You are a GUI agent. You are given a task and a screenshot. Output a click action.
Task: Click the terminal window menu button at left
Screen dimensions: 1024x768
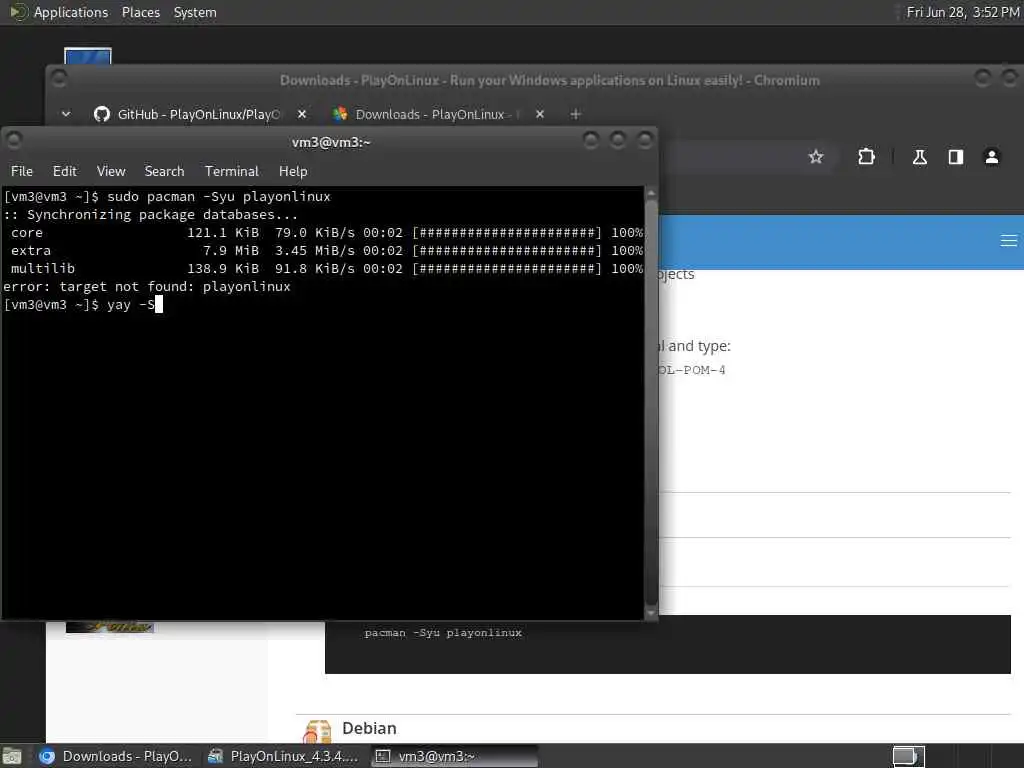point(14,140)
